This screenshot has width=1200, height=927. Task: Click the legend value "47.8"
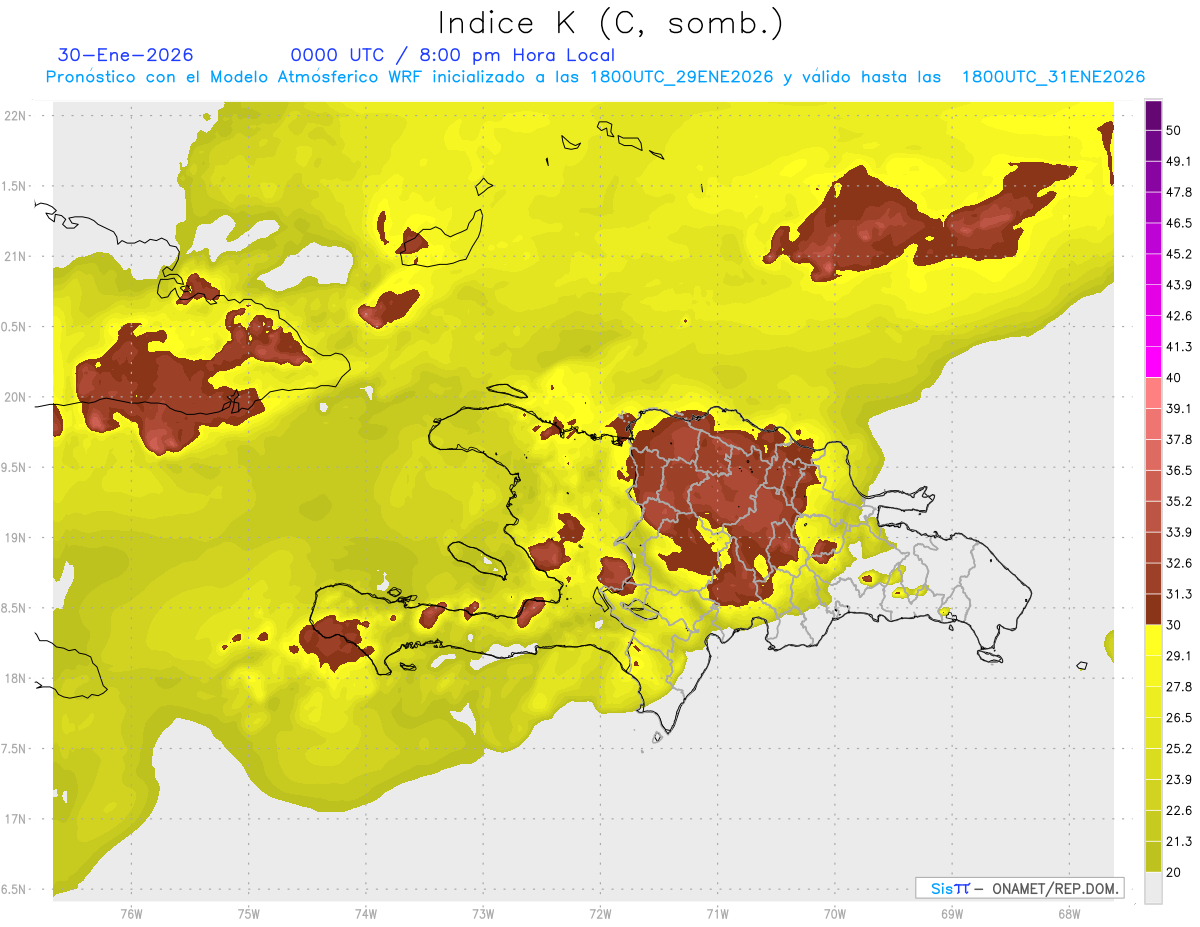click(x=1179, y=192)
